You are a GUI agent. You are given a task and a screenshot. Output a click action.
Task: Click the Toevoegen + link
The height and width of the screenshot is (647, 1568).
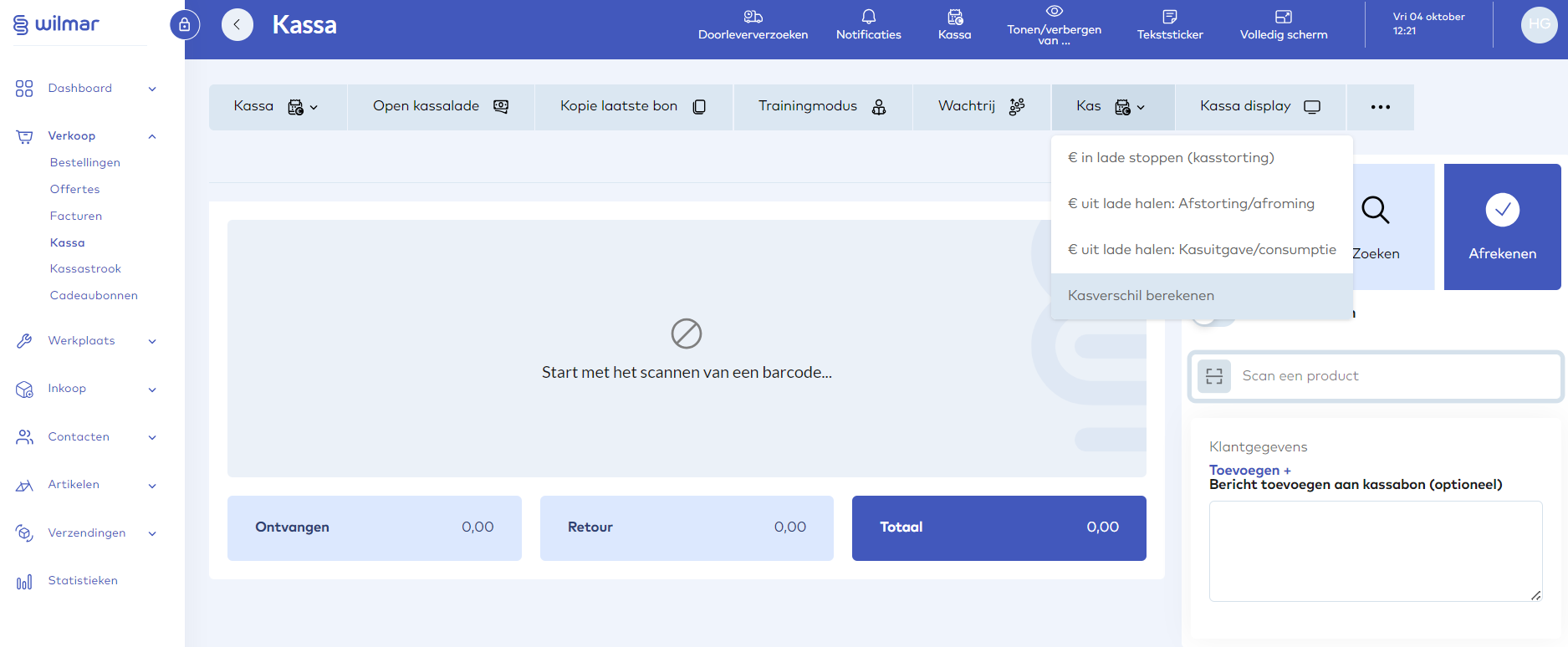[x=1249, y=470]
